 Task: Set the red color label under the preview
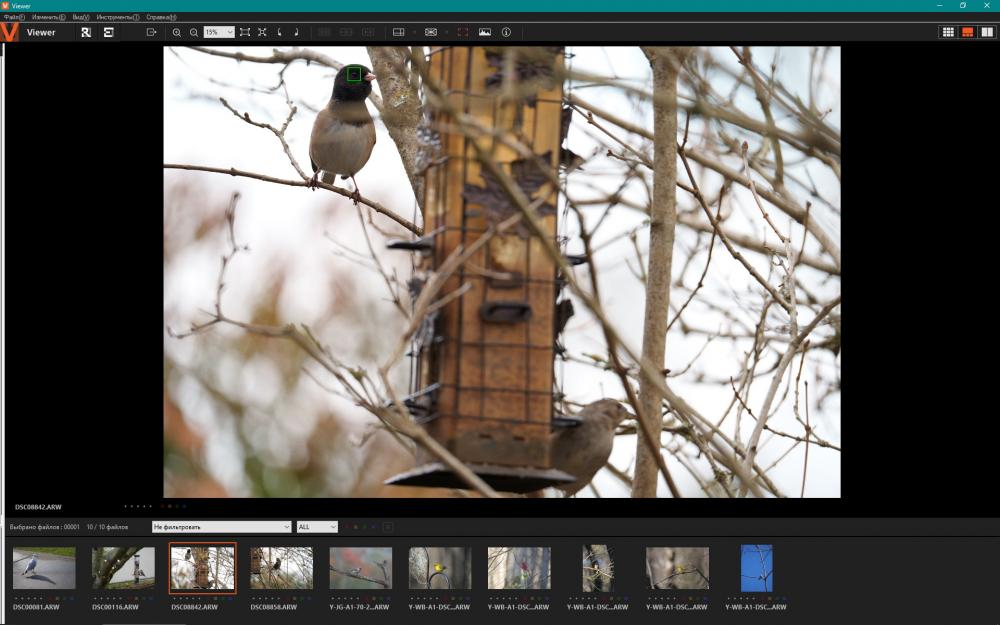tap(163, 506)
